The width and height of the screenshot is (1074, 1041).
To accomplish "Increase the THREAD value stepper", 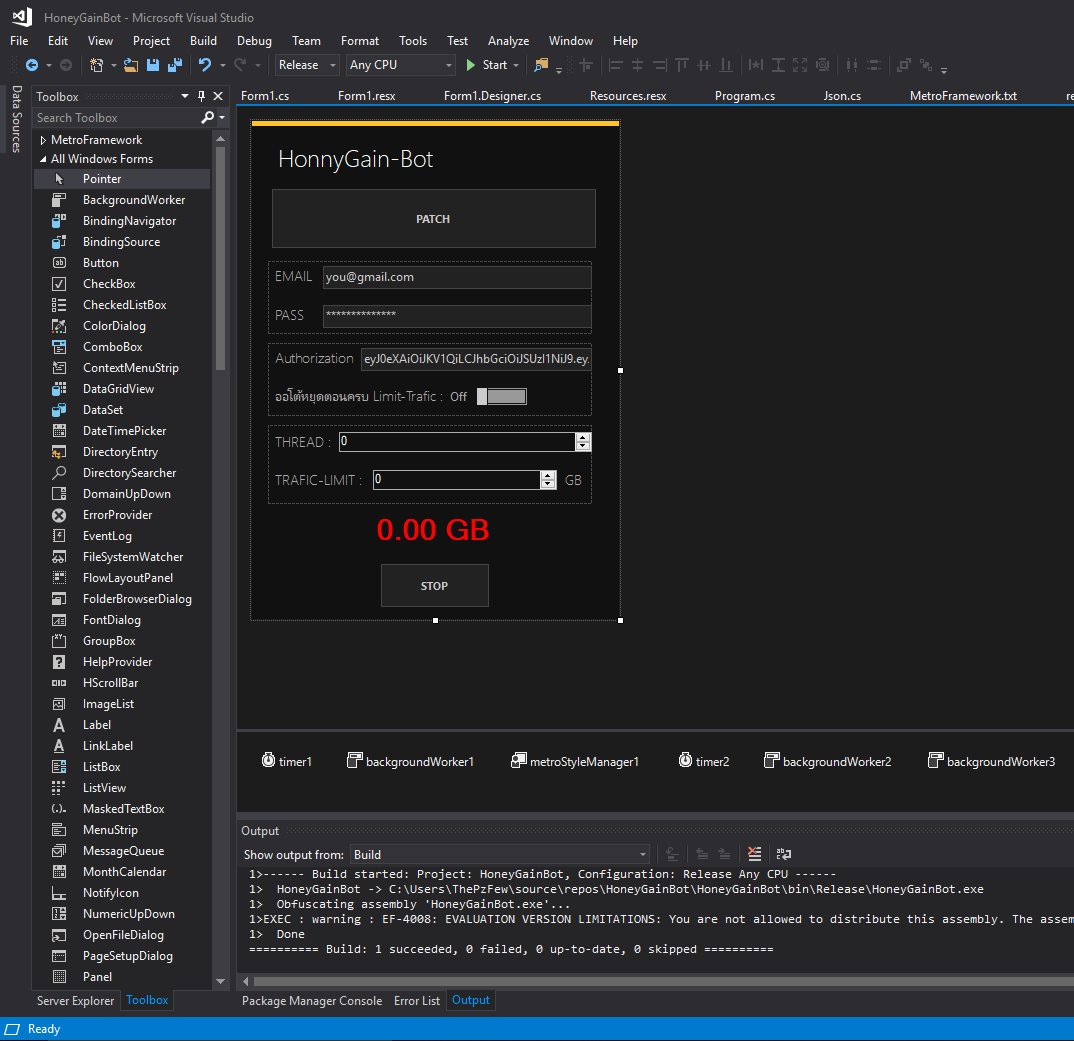I will point(583,437).
